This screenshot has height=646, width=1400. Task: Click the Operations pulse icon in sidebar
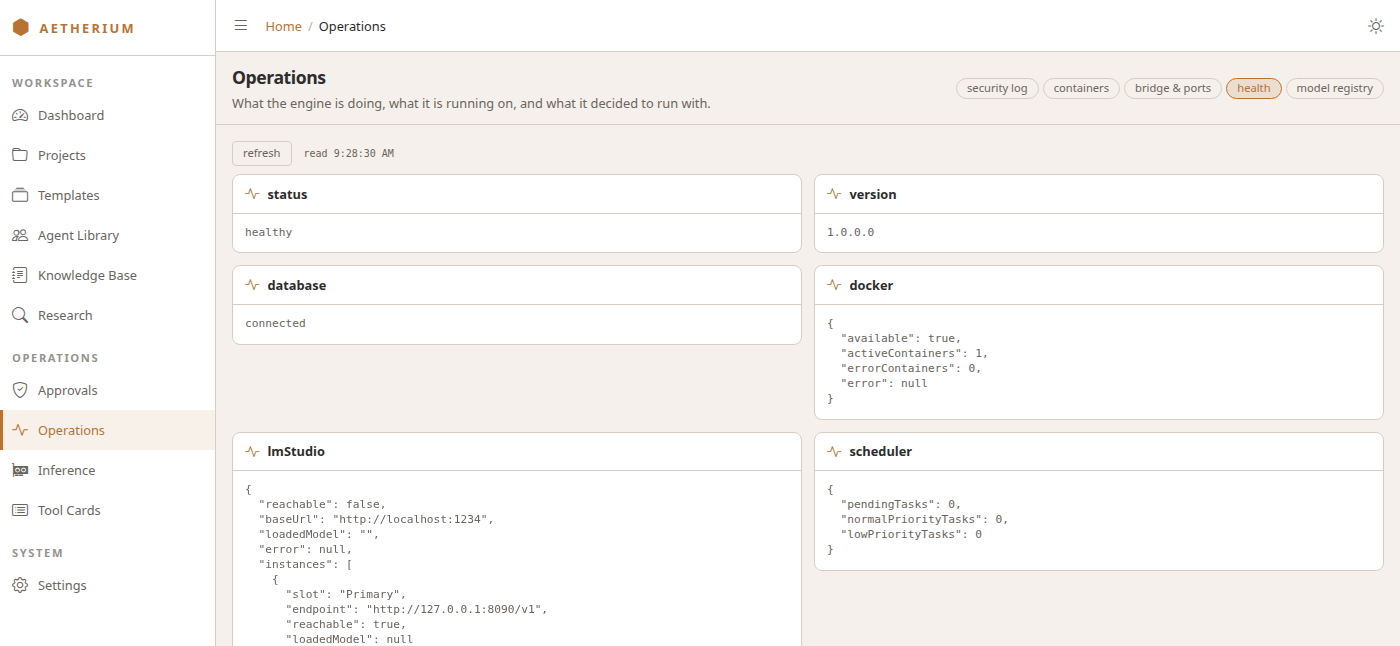point(20,430)
